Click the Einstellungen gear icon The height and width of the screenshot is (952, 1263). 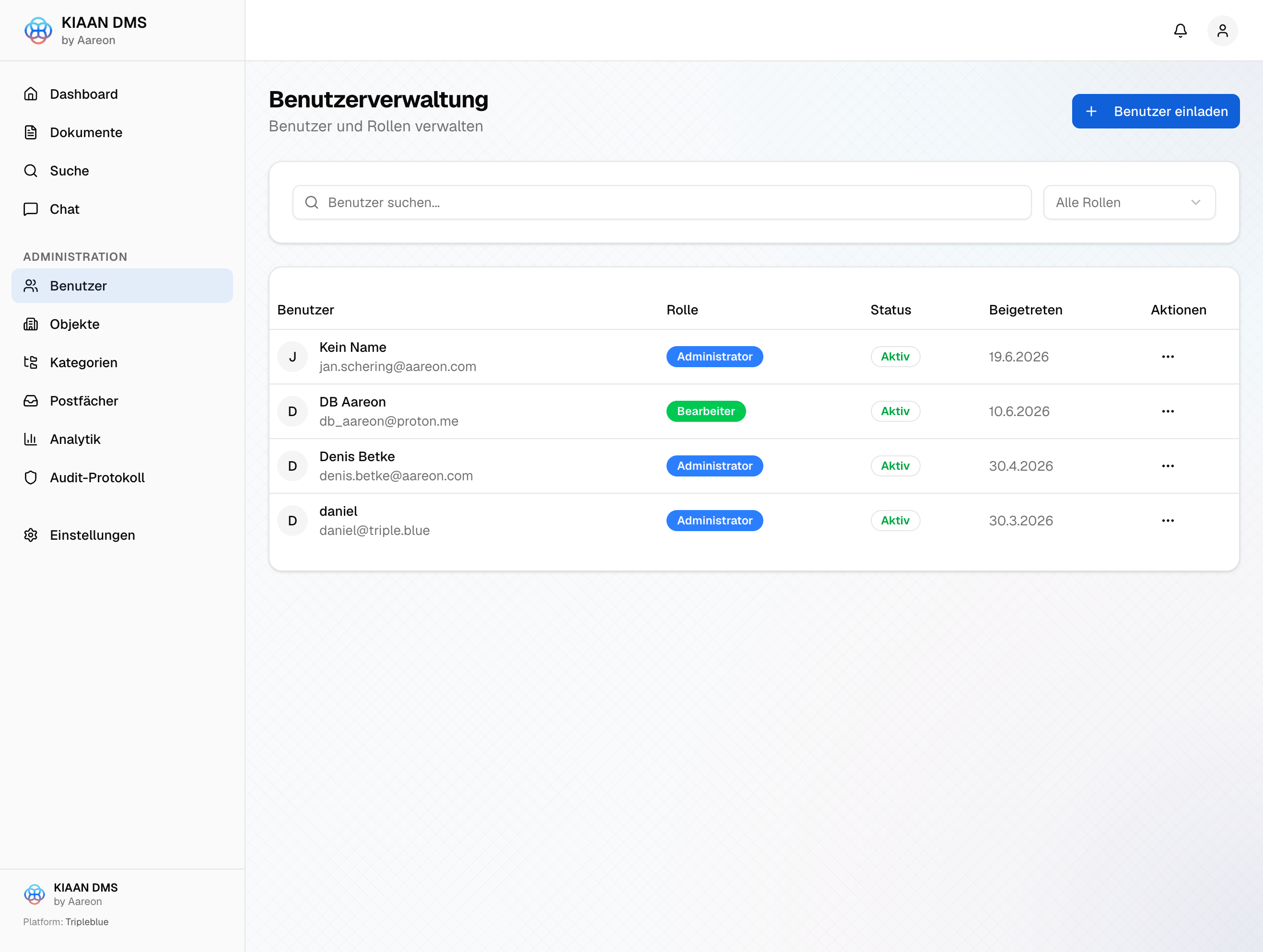point(31,535)
